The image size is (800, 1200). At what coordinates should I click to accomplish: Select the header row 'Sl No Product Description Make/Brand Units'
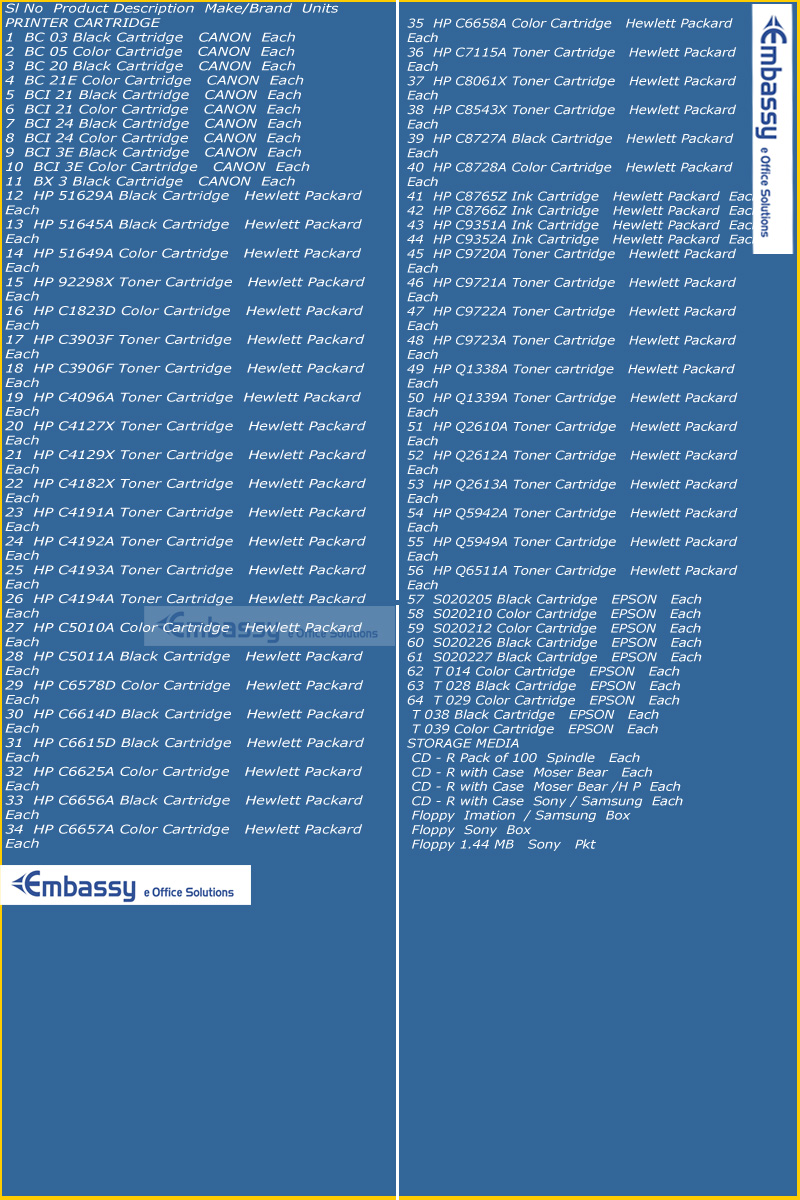[x=171, y=8]
